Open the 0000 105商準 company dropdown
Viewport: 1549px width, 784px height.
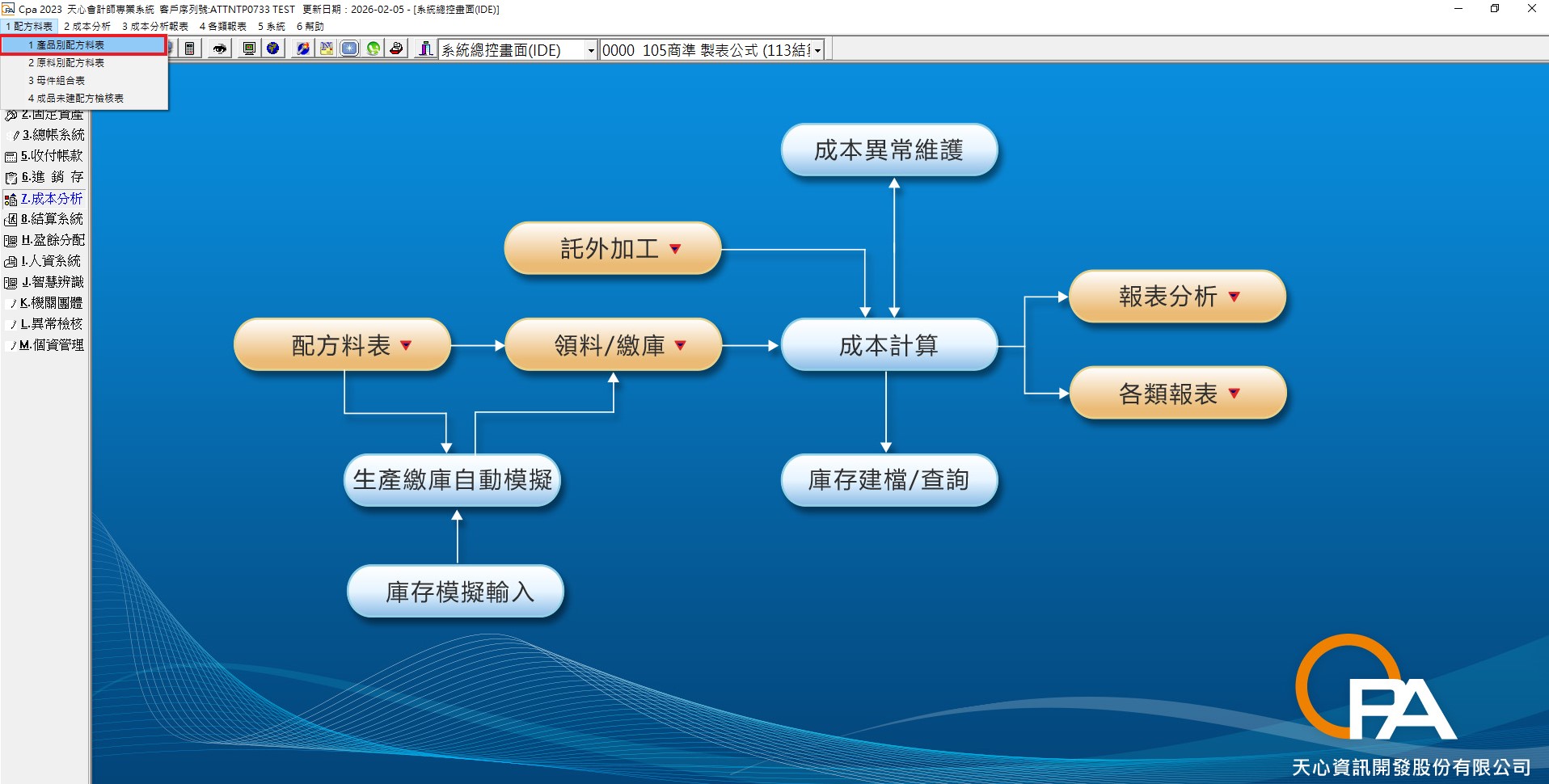click(x=817, y=50)
